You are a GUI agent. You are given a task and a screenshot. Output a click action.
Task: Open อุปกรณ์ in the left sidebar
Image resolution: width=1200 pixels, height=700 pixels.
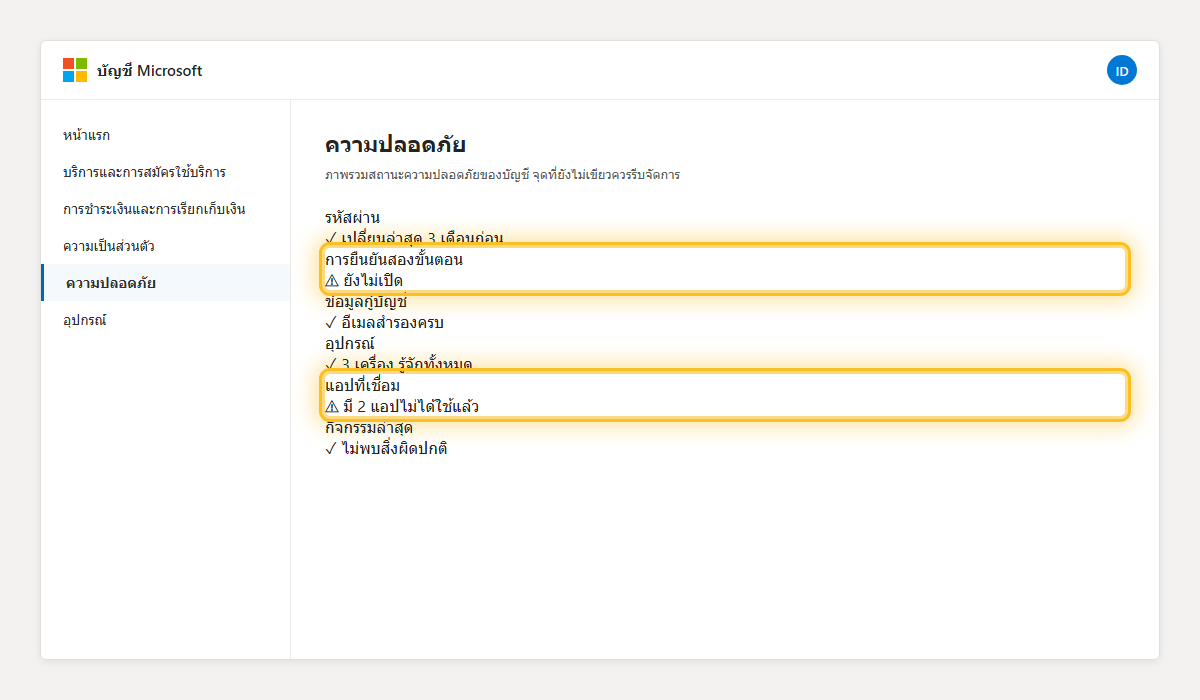click(166, 320)
